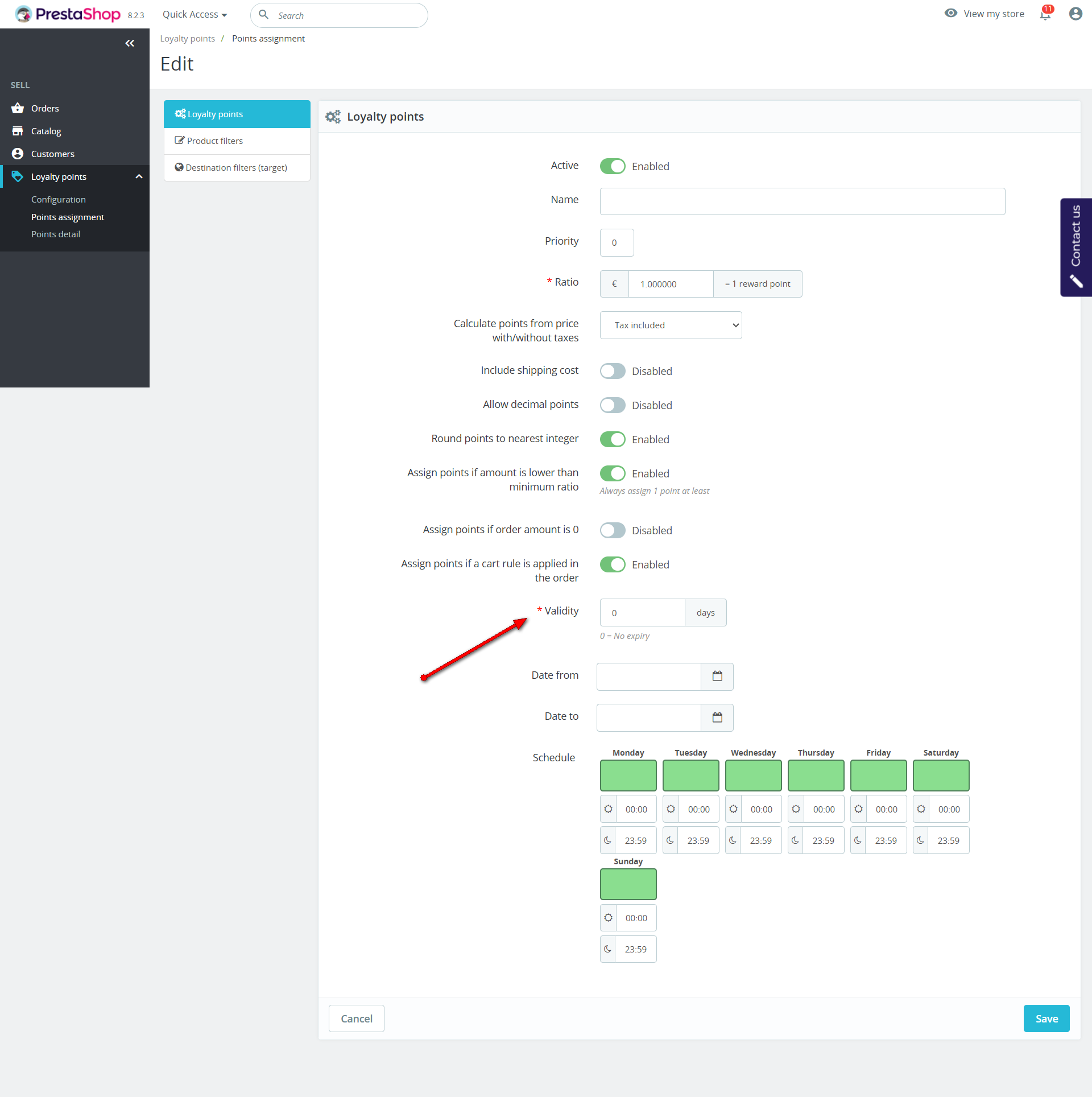Open Date to calendar picker icon

(x=717, y=717)
